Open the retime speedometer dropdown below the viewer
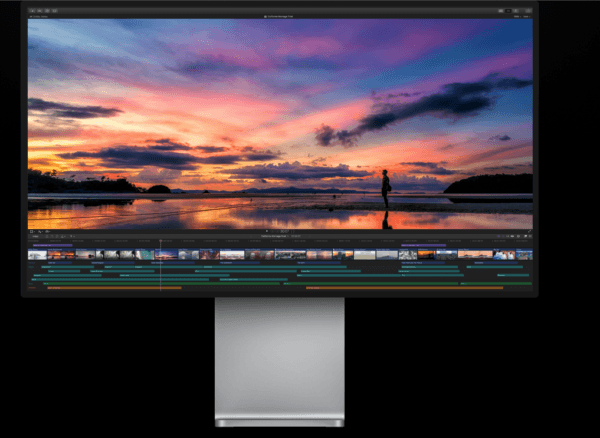 (x=48, y=231)
